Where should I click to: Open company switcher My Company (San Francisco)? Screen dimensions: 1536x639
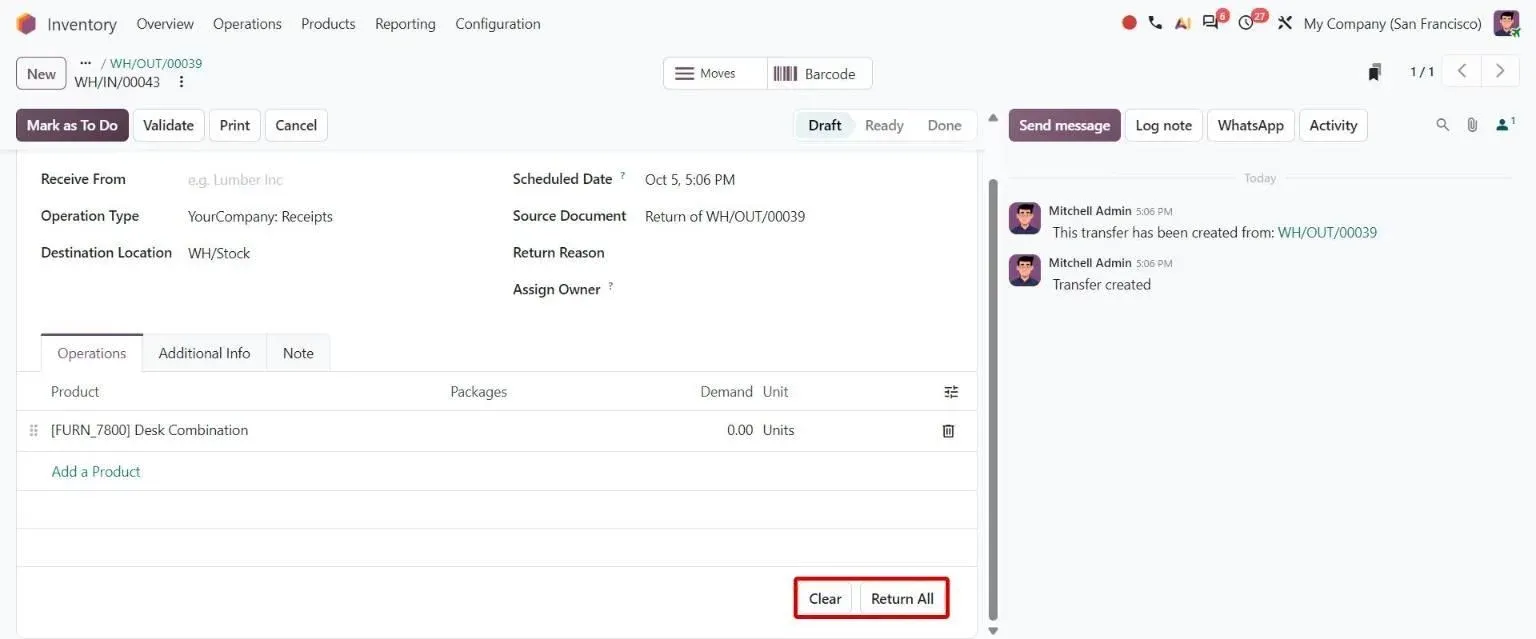click(x=1392, y=23)
